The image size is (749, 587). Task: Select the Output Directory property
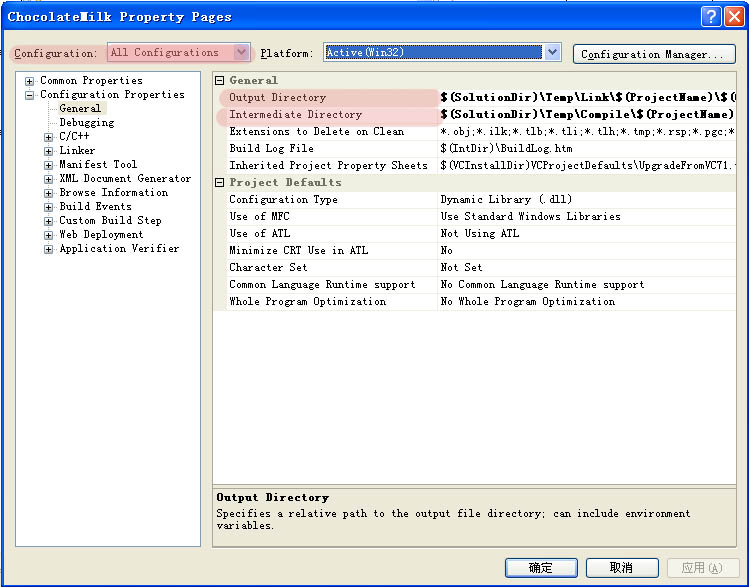pyautogui.click(x=332, y=97)
